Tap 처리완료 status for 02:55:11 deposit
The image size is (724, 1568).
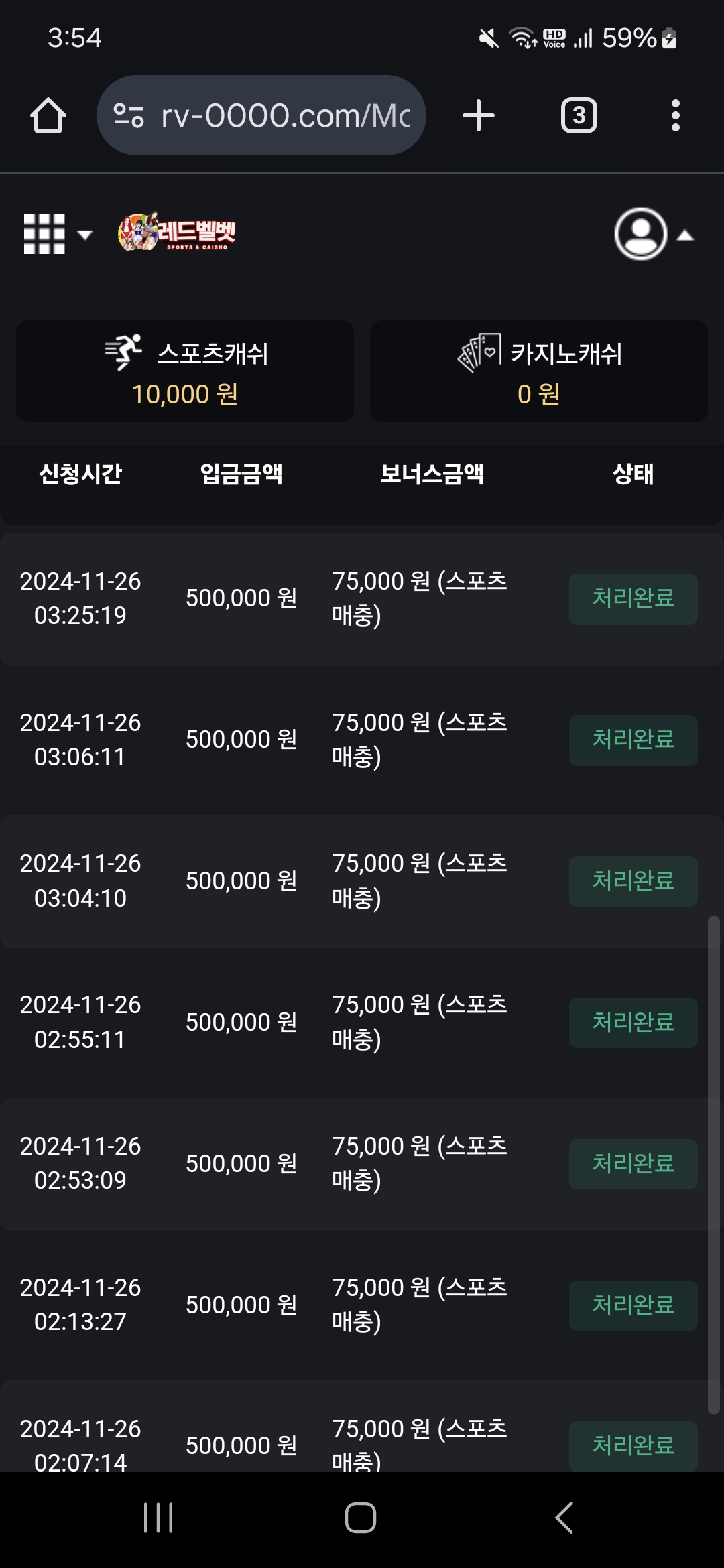coord(633,1023)
